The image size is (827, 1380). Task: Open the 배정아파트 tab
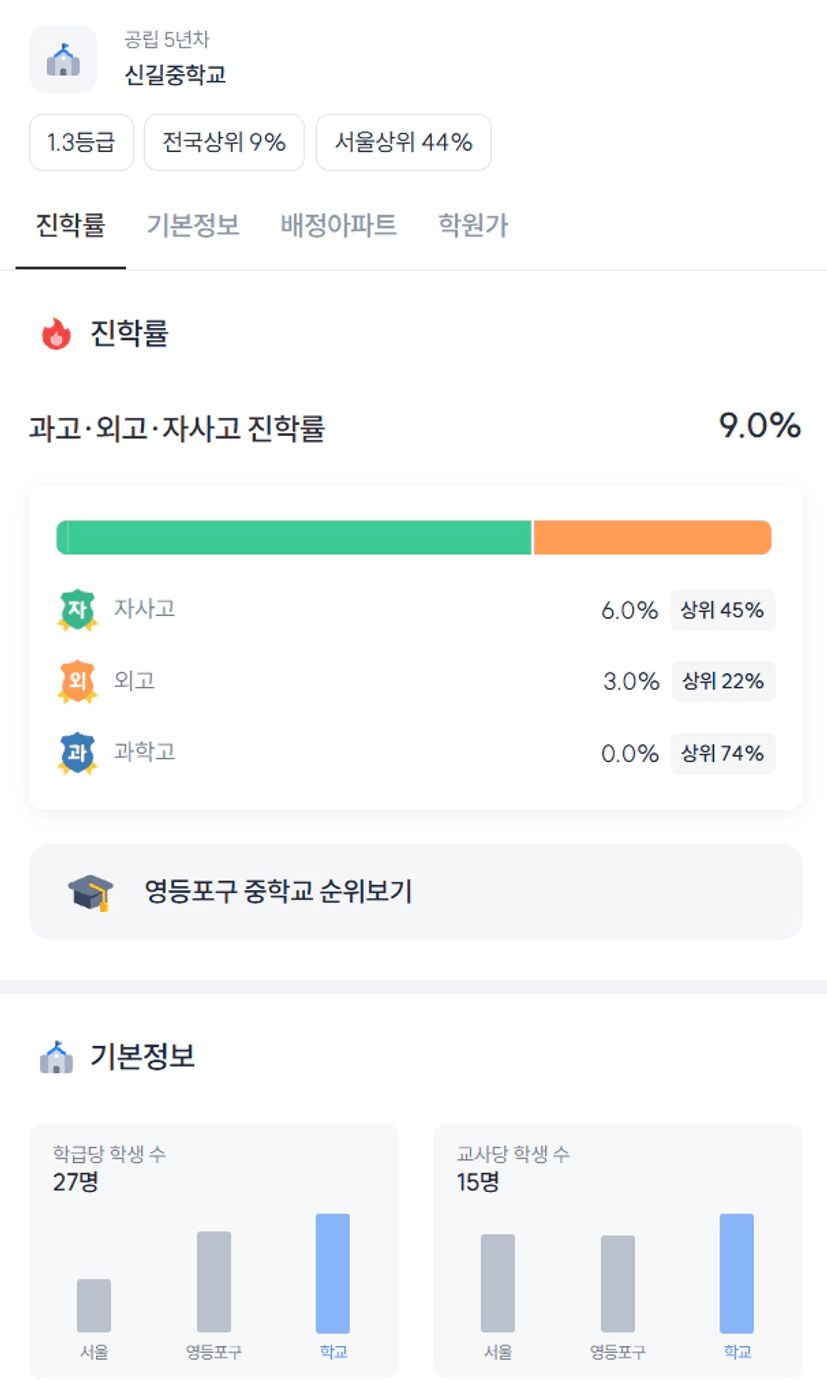tap(339, 225)
